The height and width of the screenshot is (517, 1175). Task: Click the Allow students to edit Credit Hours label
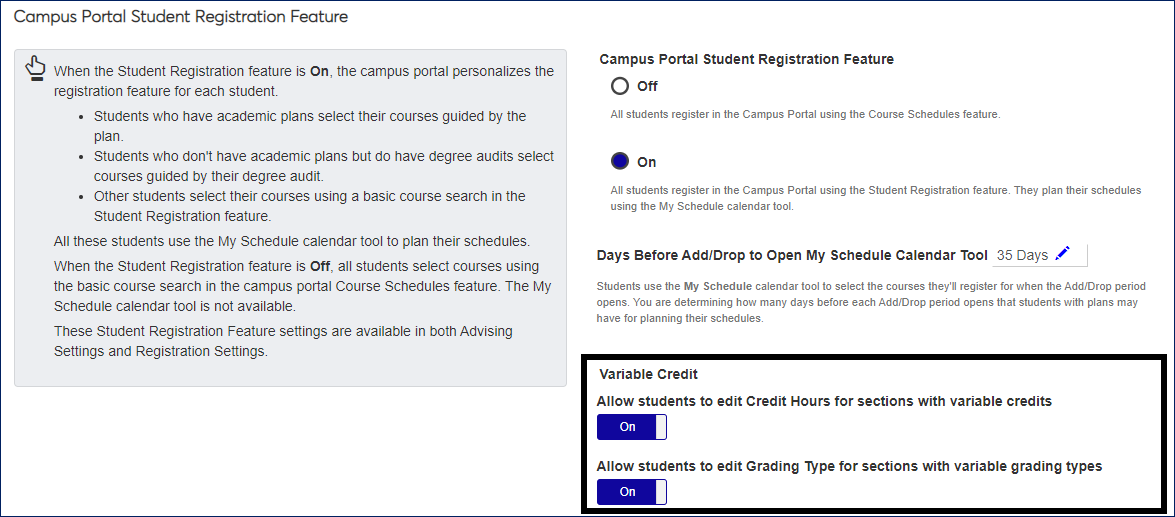[x=824, y=401]
